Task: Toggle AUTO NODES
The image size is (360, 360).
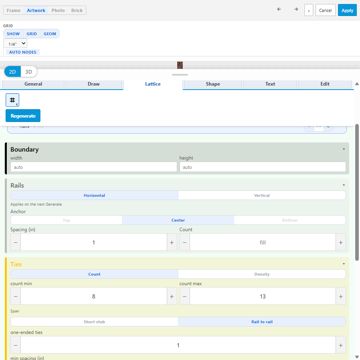Action: (22, 52)
